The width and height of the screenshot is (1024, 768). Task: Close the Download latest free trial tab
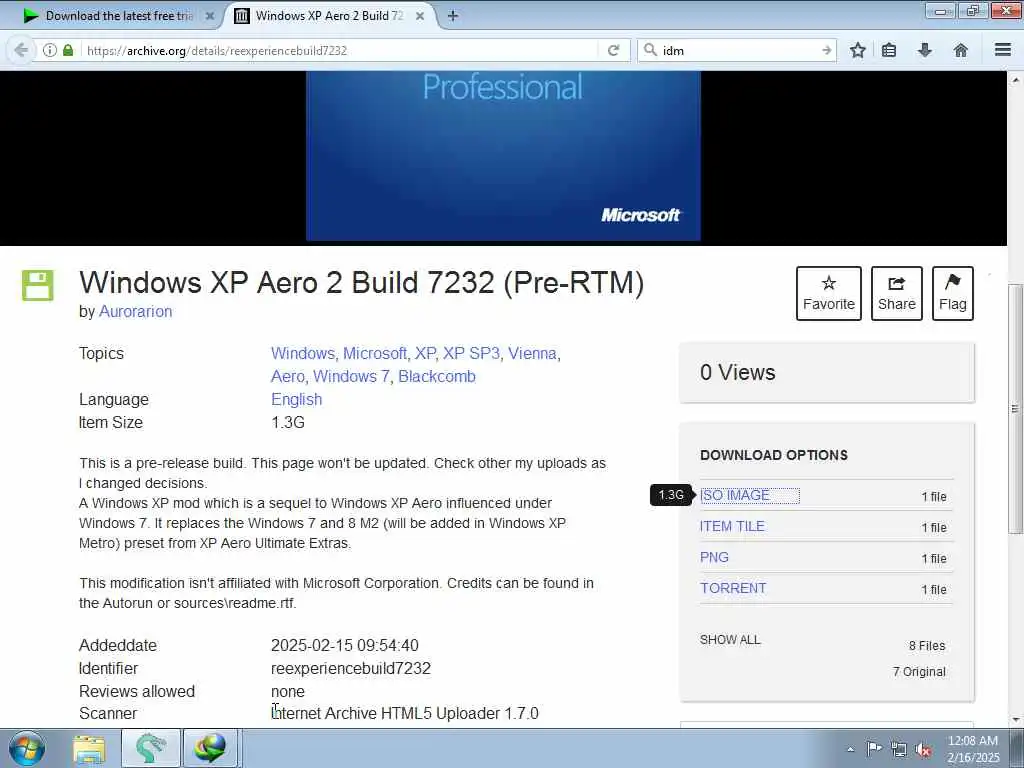pos(210,16)
